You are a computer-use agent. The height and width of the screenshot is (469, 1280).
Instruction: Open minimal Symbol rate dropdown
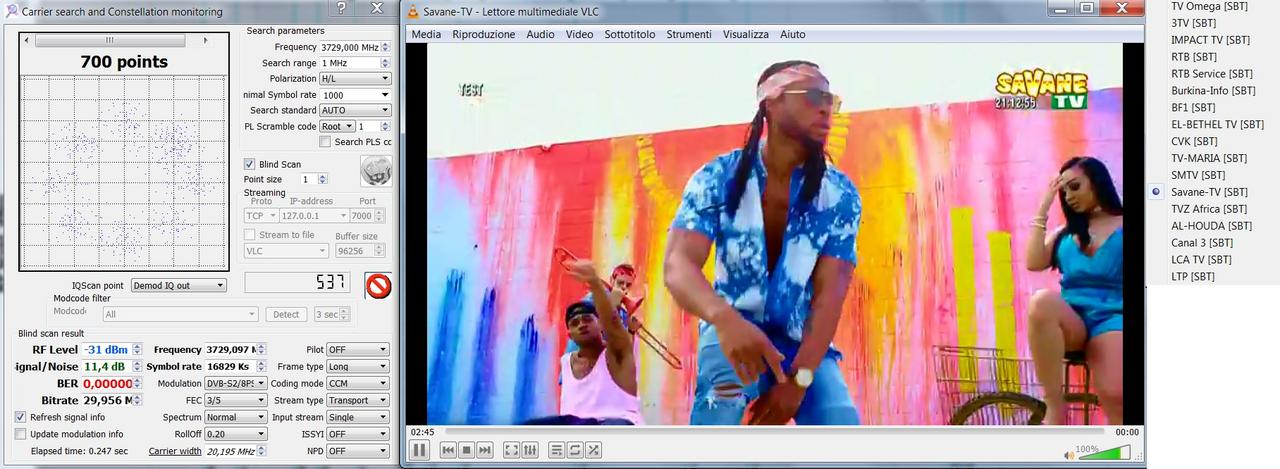tap(355, 95)
